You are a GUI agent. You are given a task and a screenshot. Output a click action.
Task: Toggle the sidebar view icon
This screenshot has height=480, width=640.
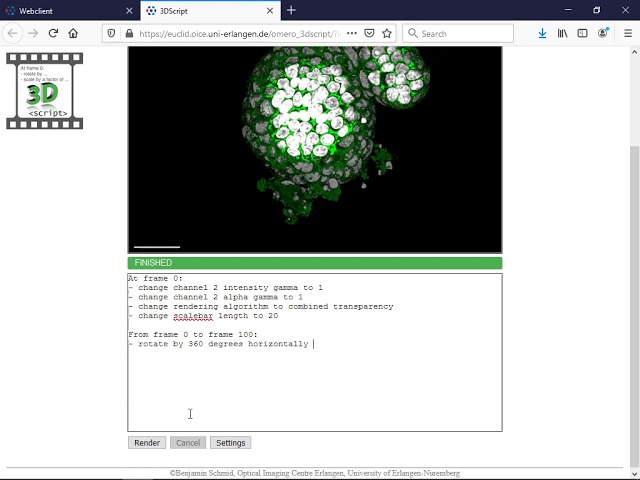[x=582, y=33]
